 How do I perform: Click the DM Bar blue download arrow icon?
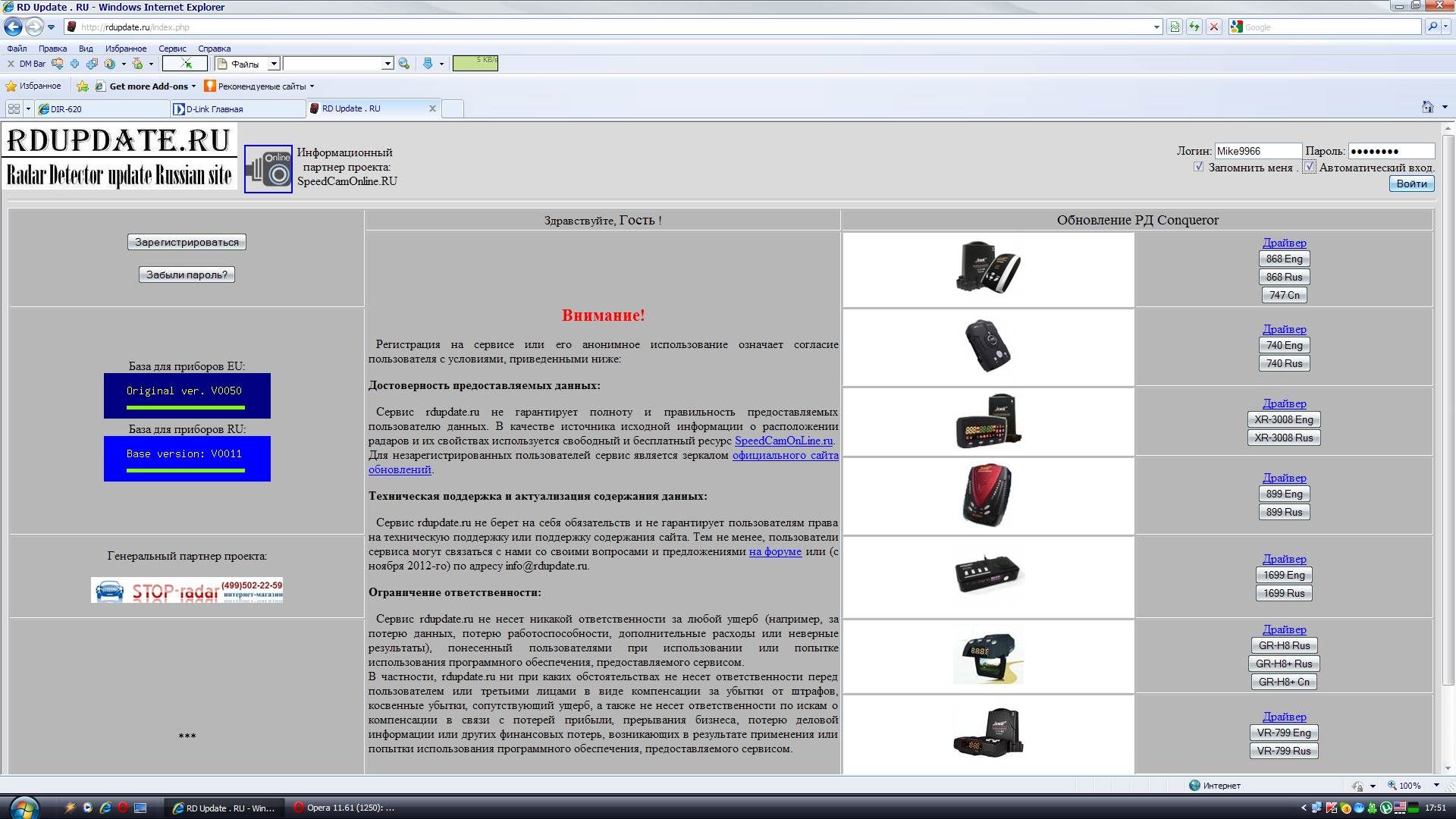(428, 64)
